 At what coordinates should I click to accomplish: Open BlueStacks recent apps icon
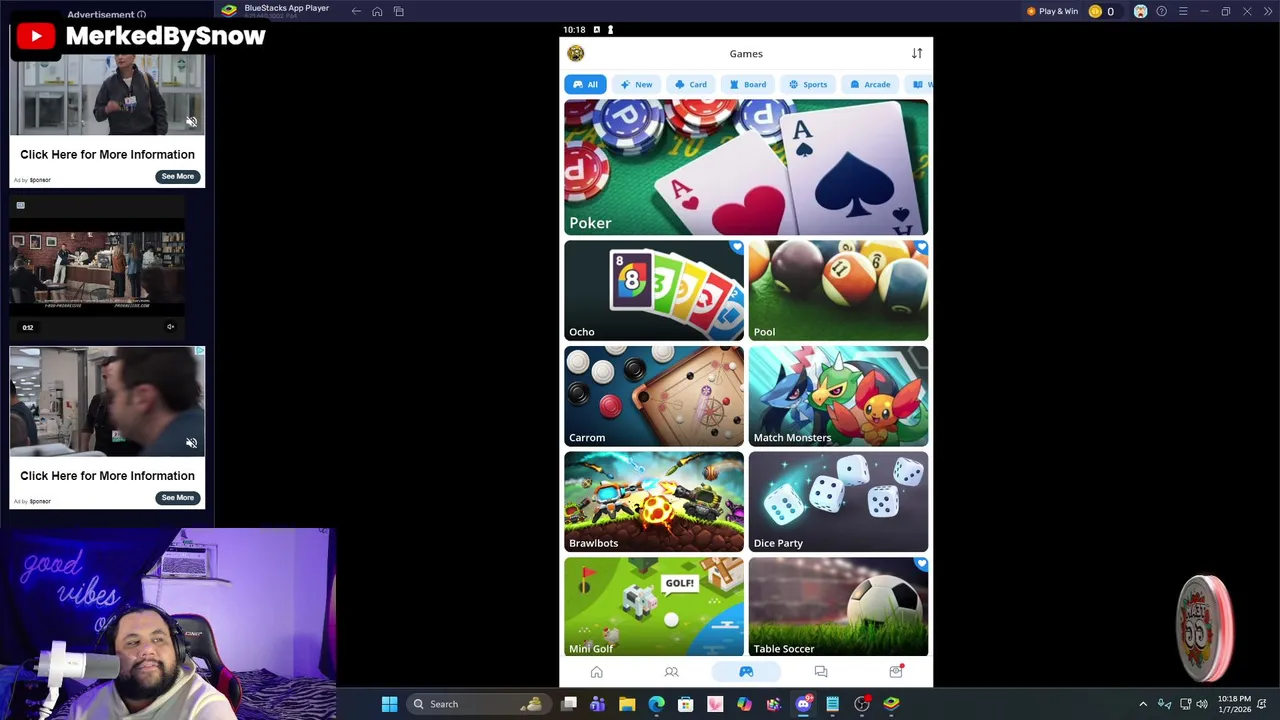399,11
